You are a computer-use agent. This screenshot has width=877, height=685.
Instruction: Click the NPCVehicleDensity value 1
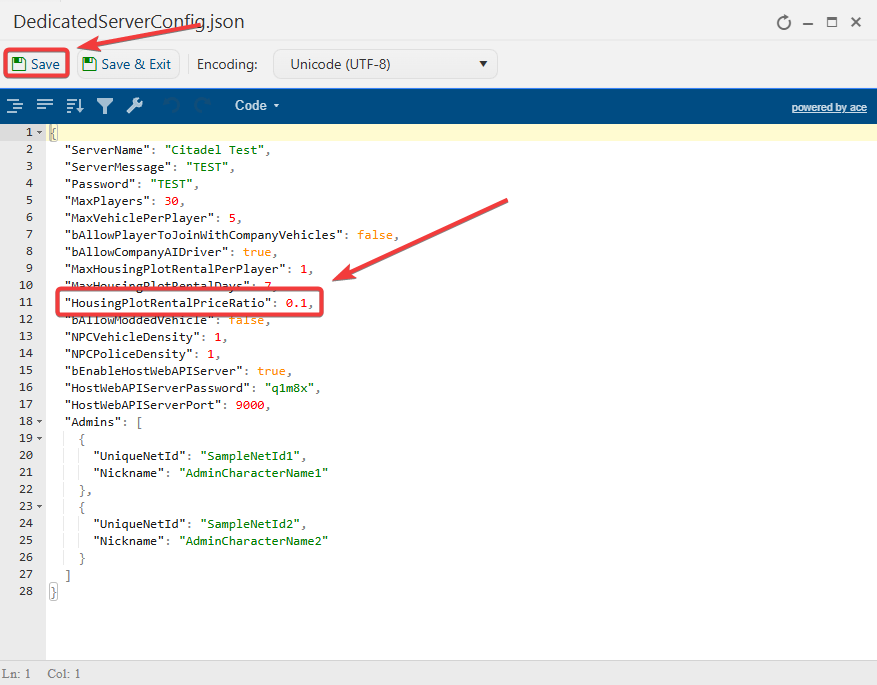218,337
